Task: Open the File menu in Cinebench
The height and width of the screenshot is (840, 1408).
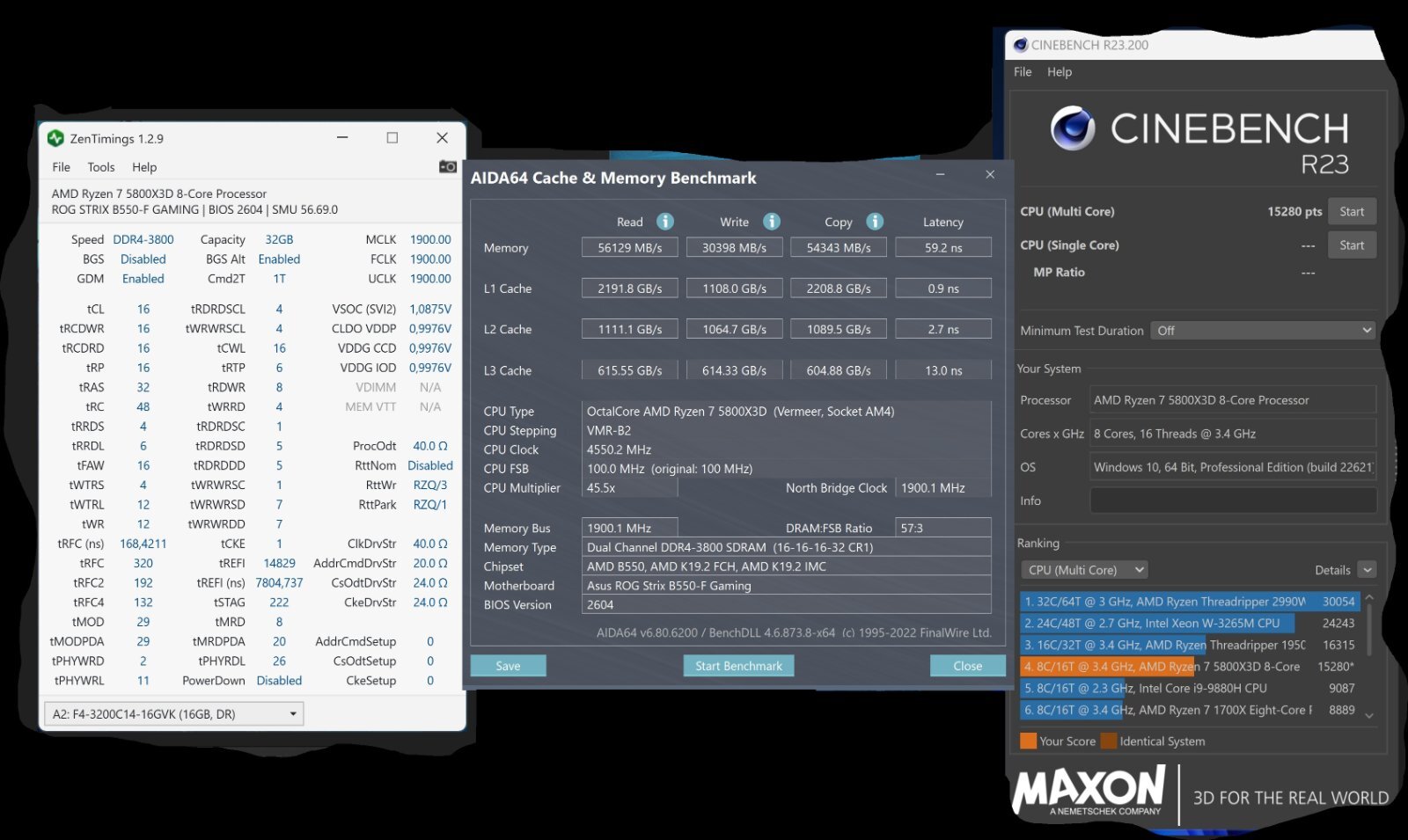Action: point(1023,72)
